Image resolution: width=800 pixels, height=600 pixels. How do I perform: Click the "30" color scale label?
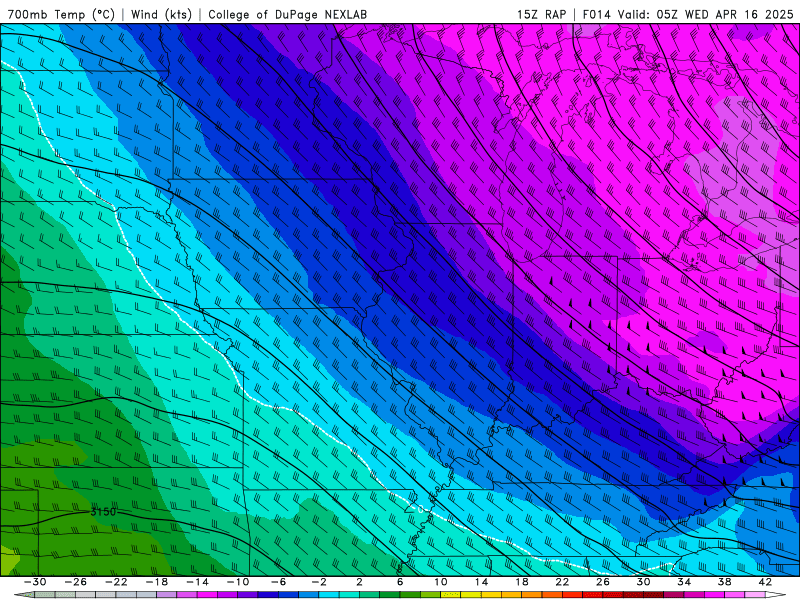click(x=643, y=582)
